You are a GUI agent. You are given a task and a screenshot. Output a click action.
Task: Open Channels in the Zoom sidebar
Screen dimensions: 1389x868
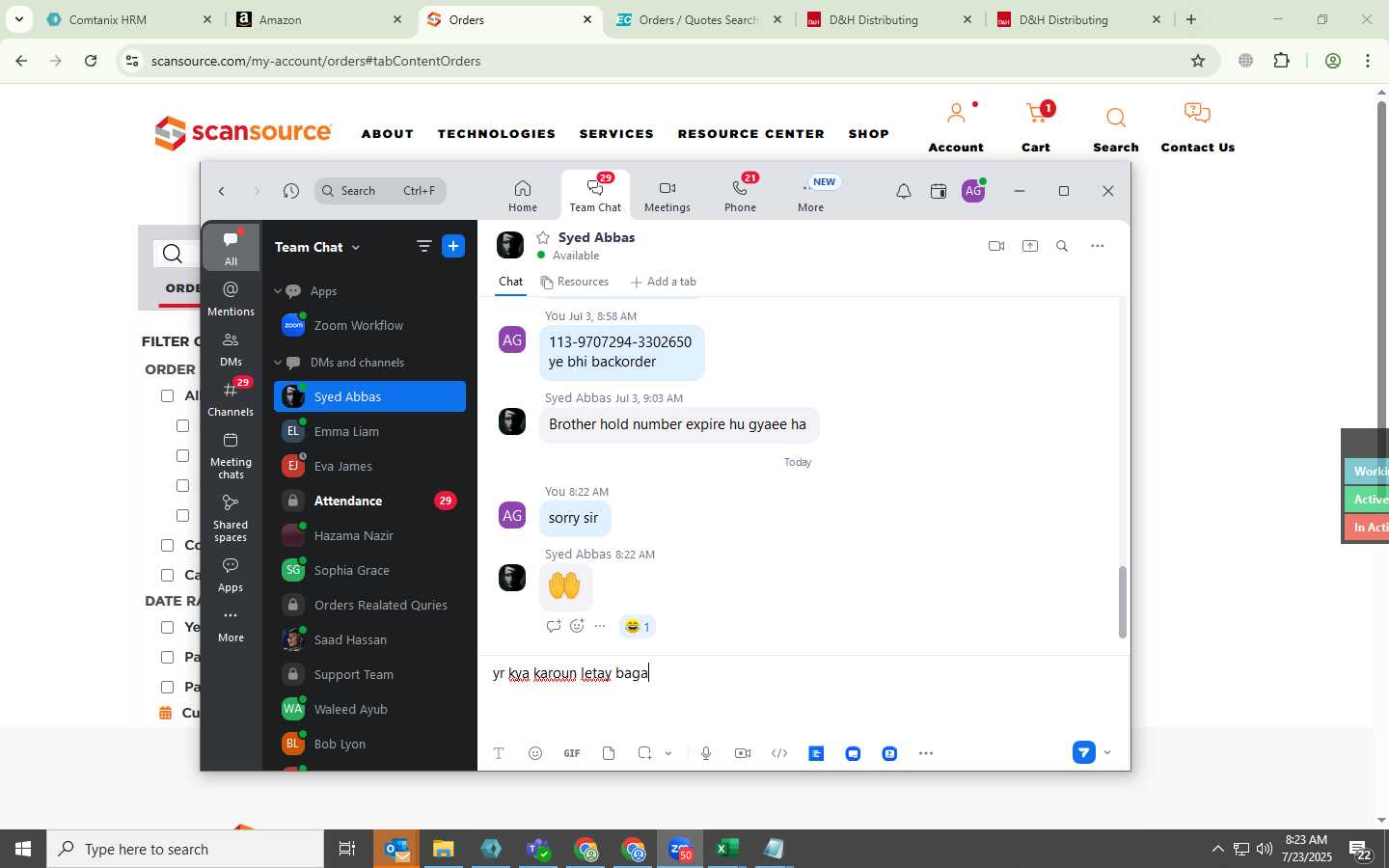(x=231, y=398)
